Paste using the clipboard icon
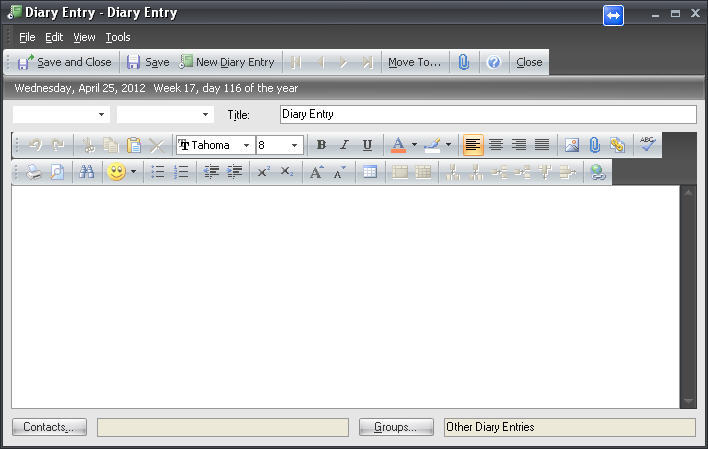Viewport: 708px width, 449px height. (x=134, y=145)
